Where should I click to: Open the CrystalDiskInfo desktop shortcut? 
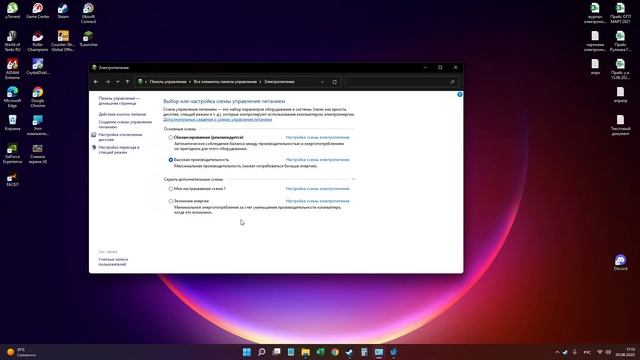click(38, 67)
